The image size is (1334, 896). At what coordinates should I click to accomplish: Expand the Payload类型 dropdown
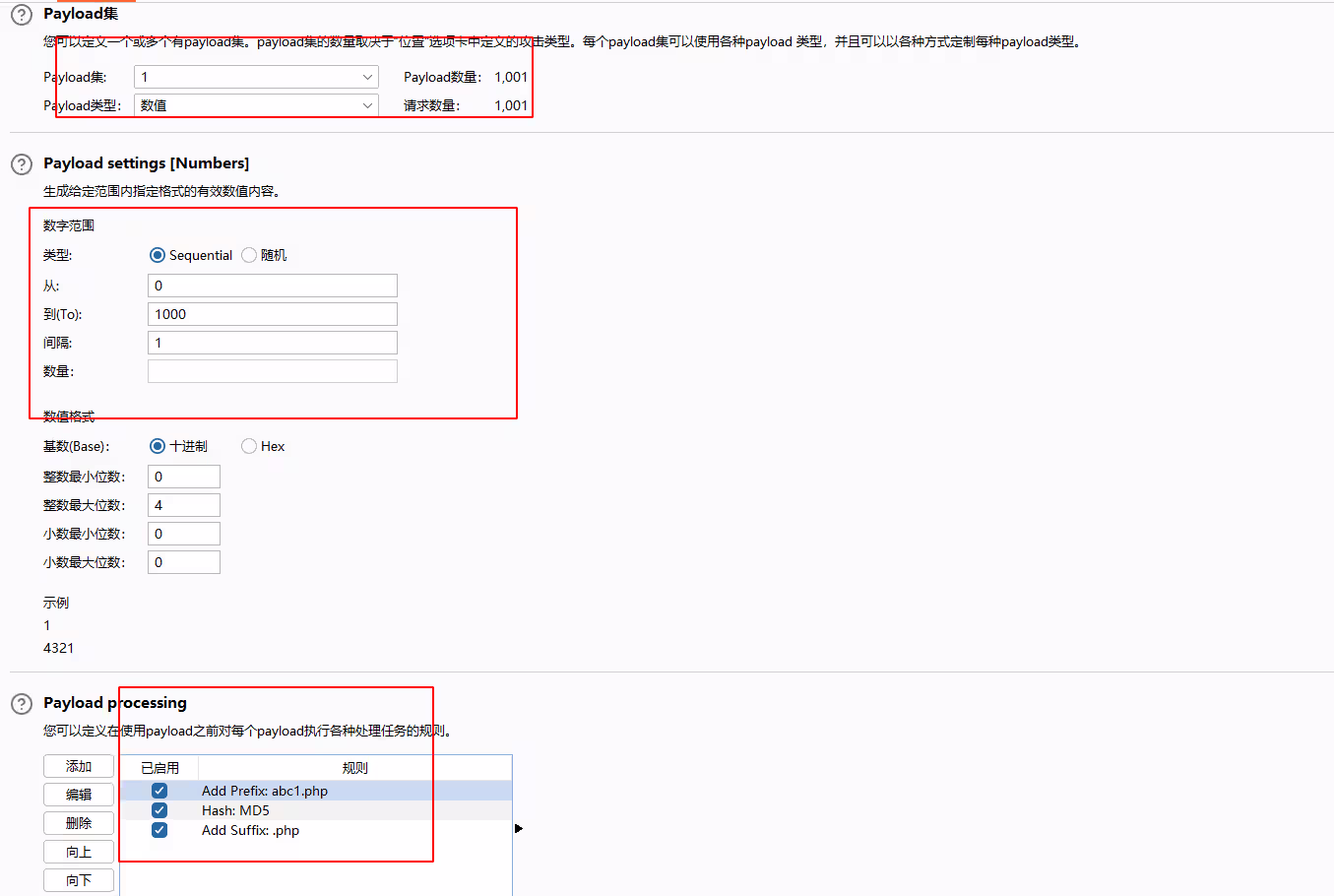(x=256, y=105)
